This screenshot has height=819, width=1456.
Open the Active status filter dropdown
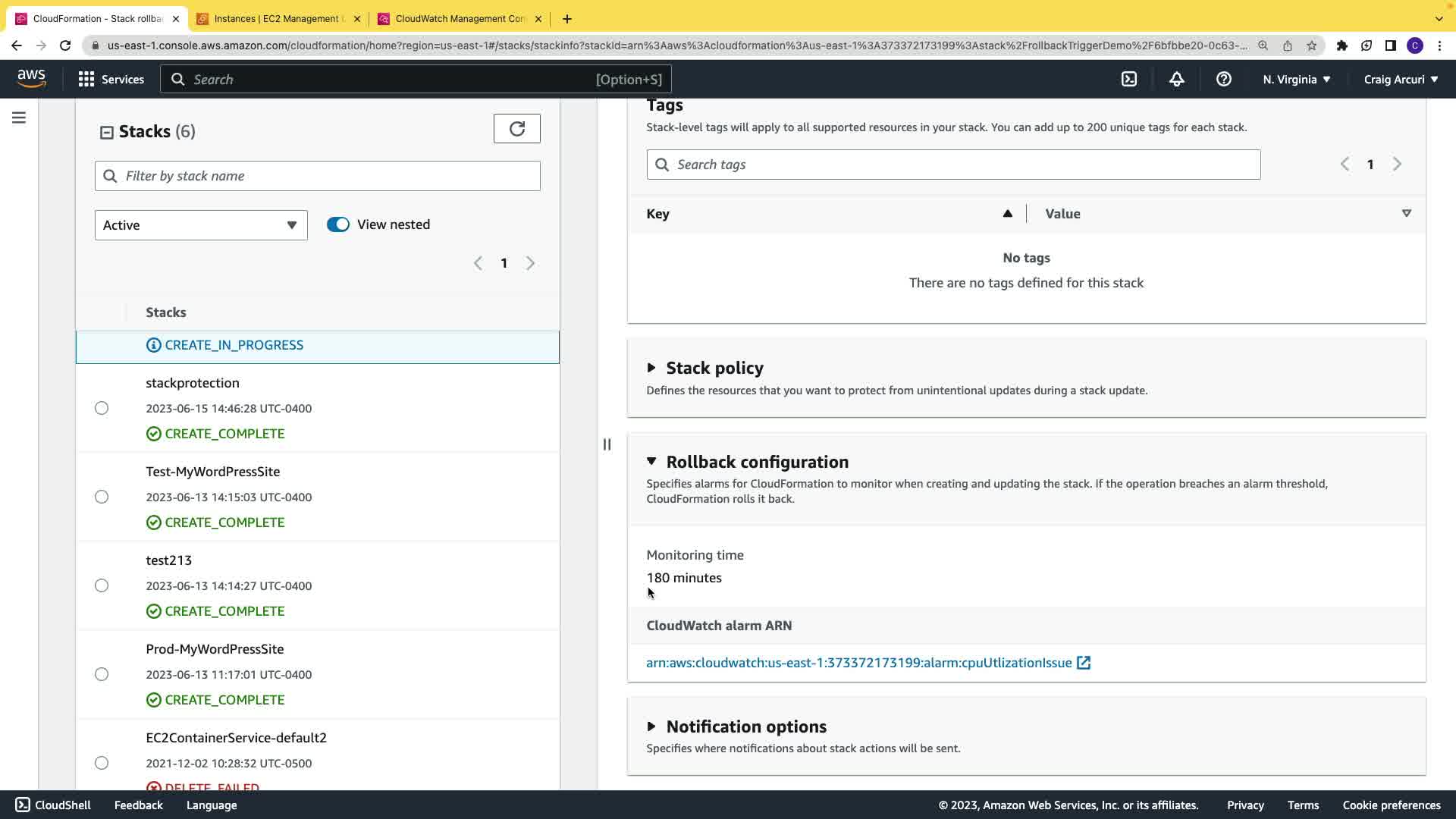click(x=201, y=225)
